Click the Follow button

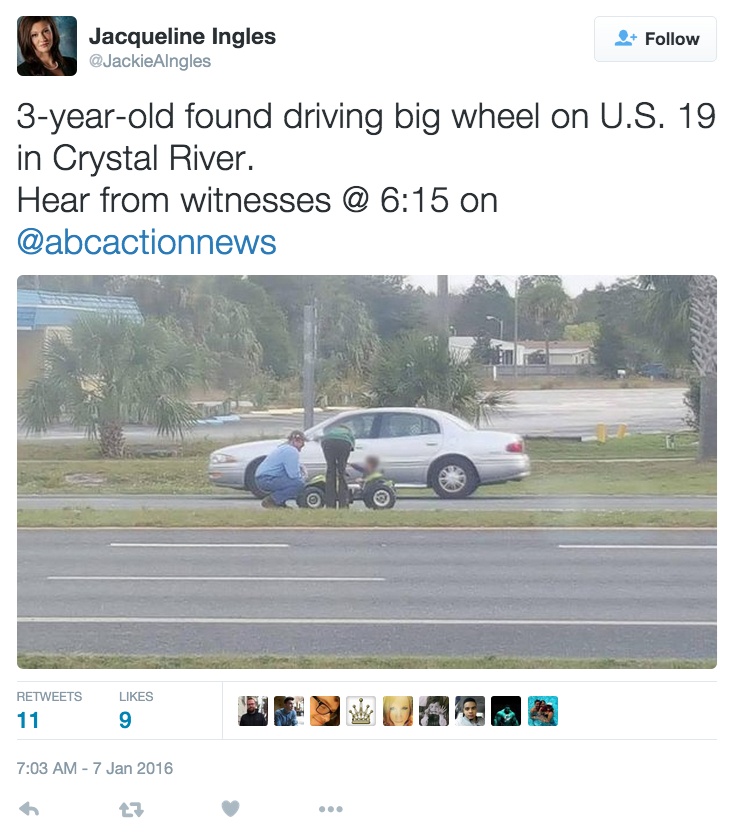point(655,39)
